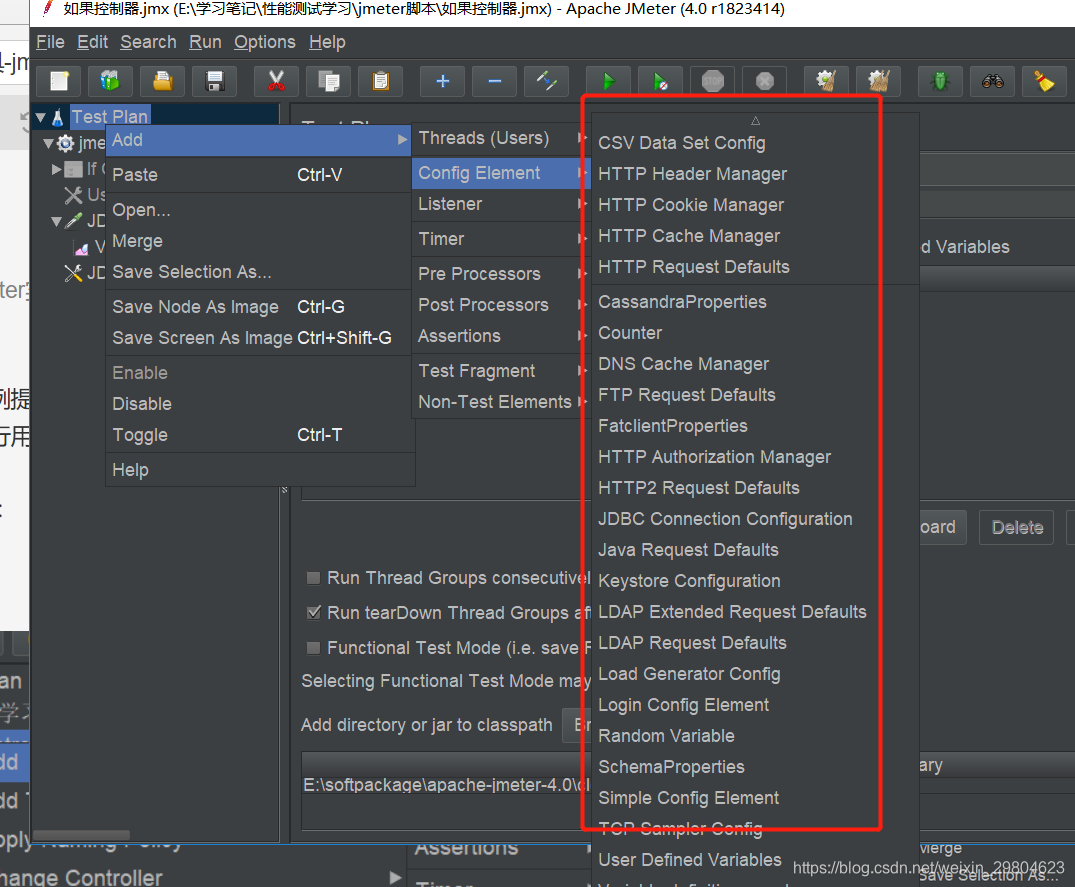Uncheck Run tearDown Thread Groups checkbox

tap(313, 613)
